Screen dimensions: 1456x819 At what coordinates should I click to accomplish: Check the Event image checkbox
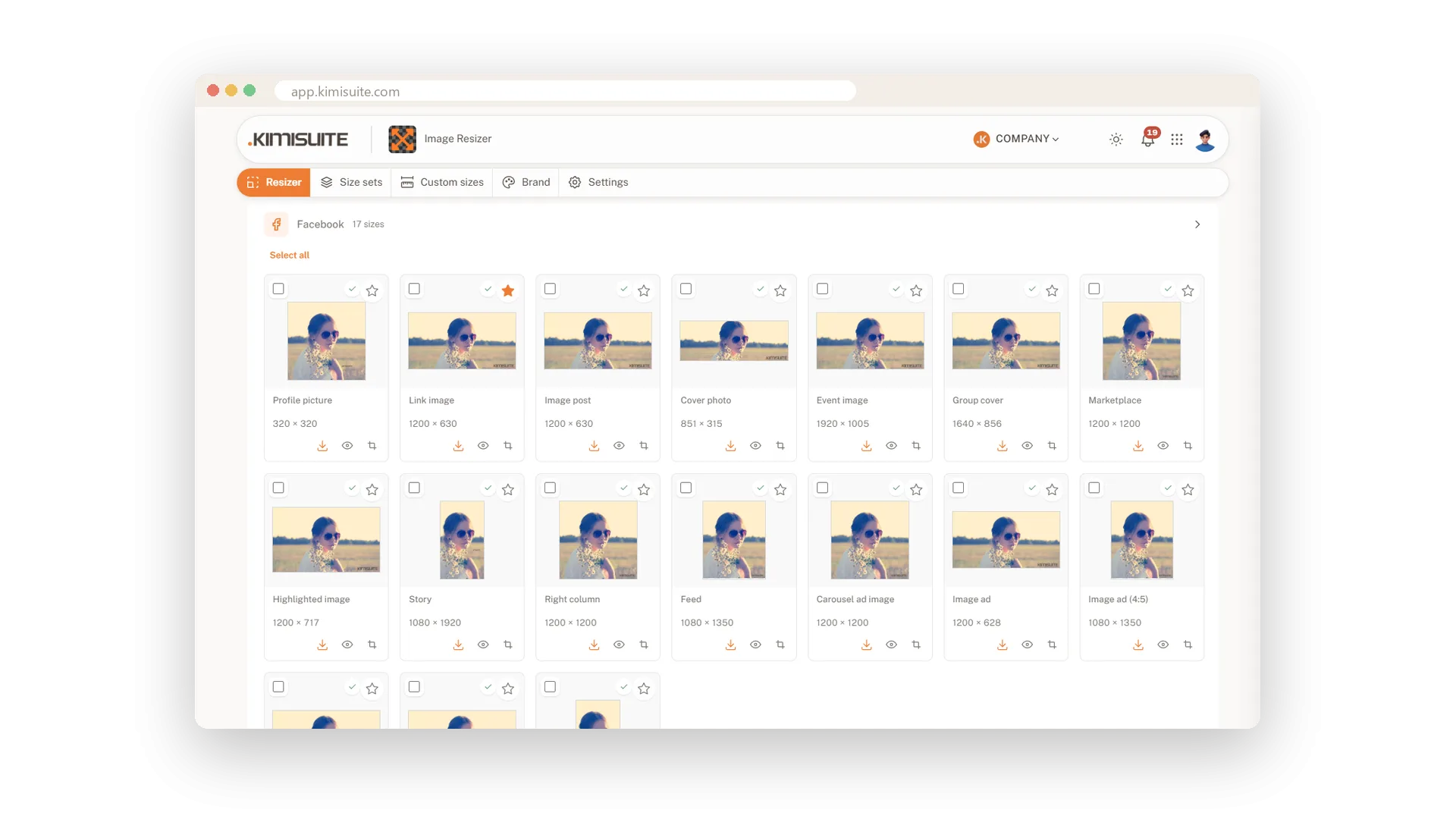coord(823,289)
